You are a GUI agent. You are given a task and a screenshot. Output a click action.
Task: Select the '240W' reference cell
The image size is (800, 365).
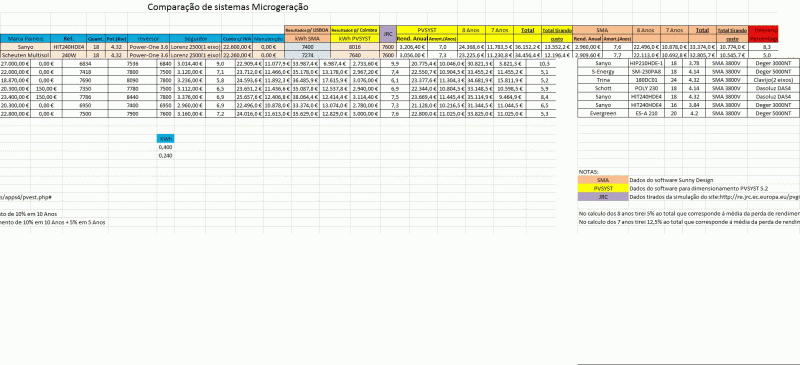pyautogui.click(x=68, y=55)
